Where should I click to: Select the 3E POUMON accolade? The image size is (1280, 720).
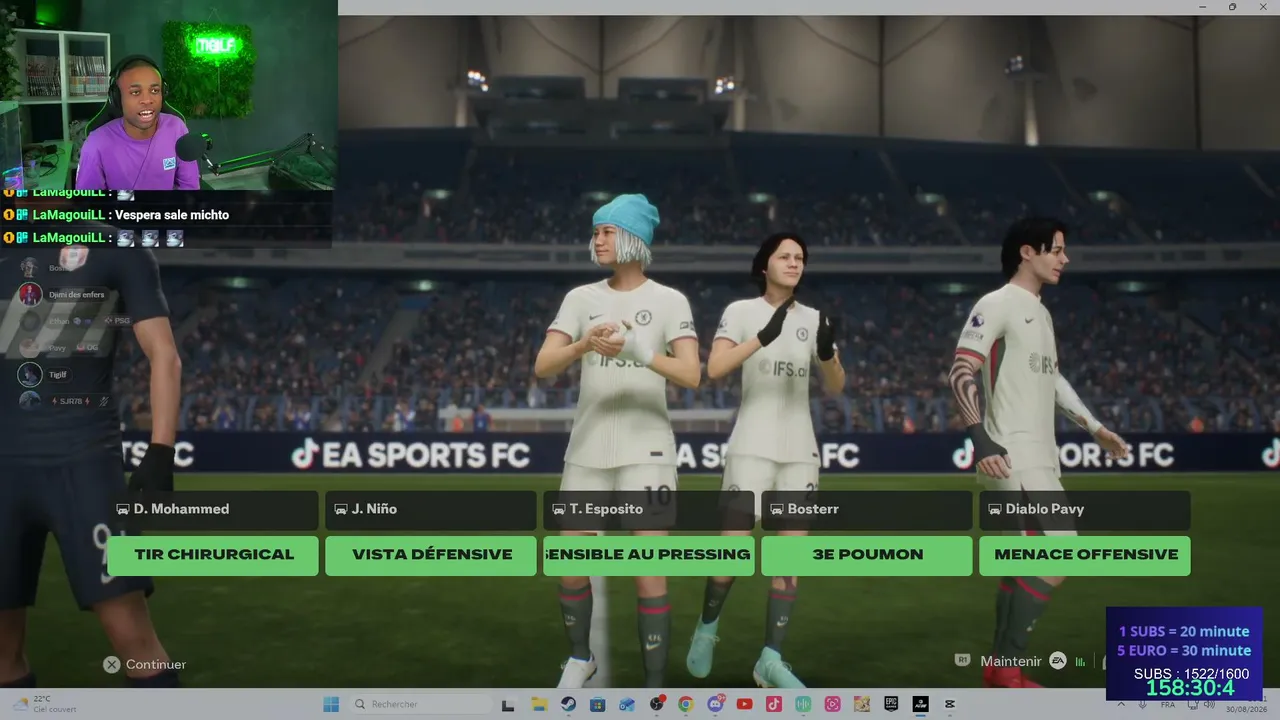click(867, 555)
